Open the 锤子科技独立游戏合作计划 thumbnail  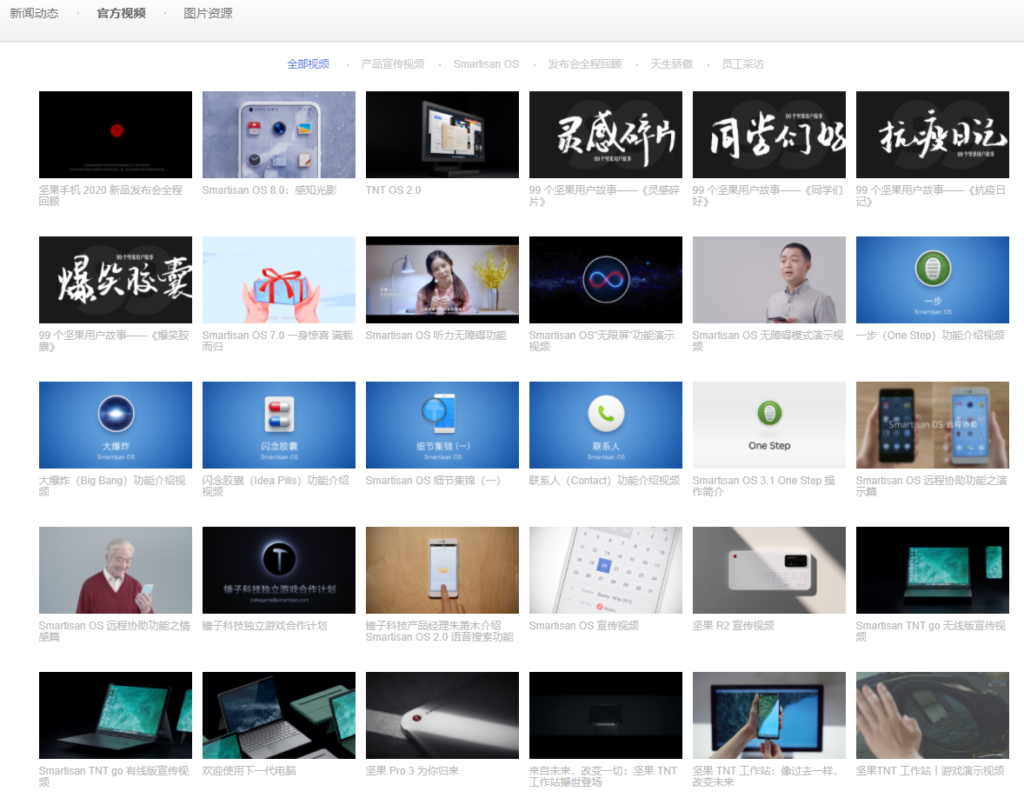pos(279,570)
